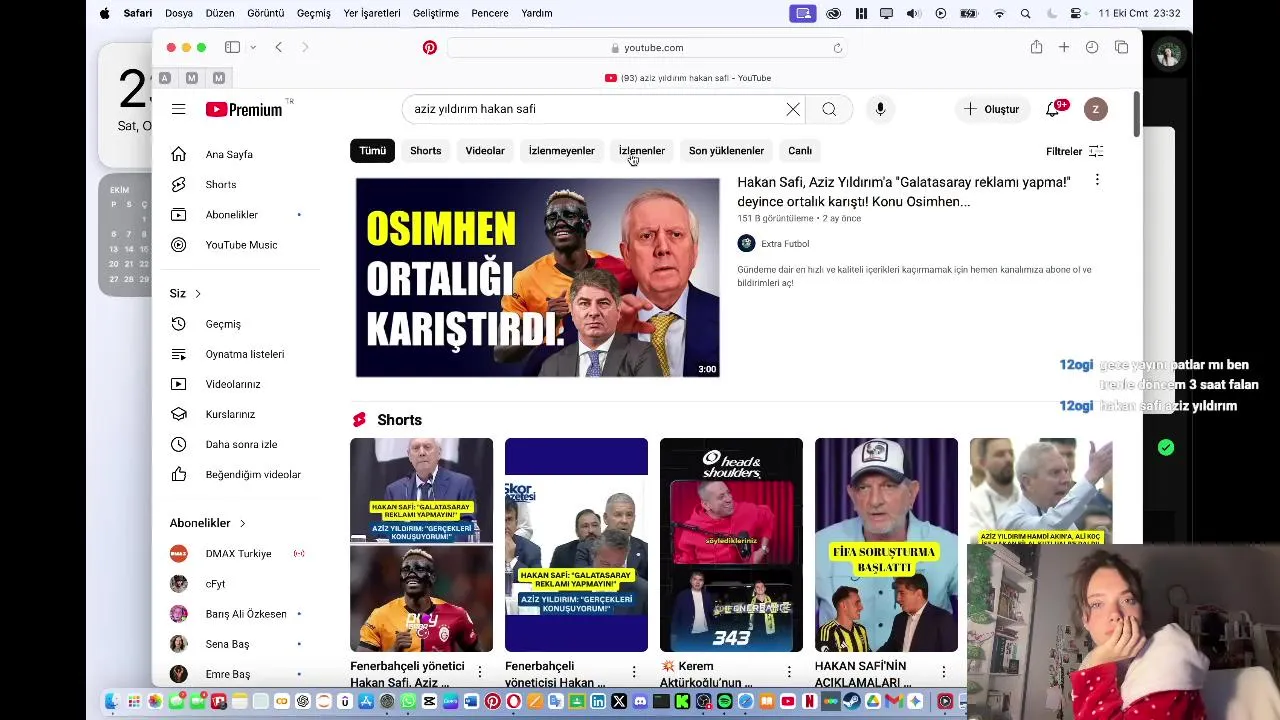This screenshot has height=720, width=1280.
Task: Open Wi-Fi status in the menu bar
Action: click(x=999, y=13)
